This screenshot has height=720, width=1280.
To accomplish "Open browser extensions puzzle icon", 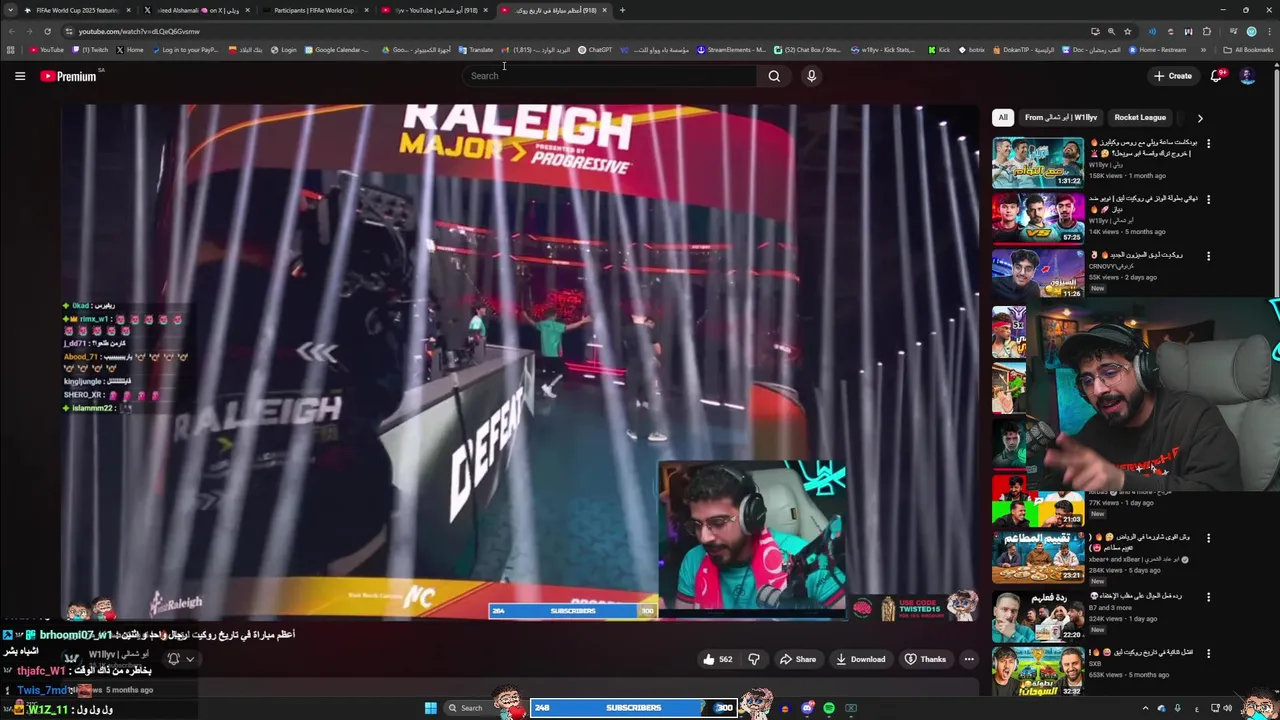I will 1207,31.
